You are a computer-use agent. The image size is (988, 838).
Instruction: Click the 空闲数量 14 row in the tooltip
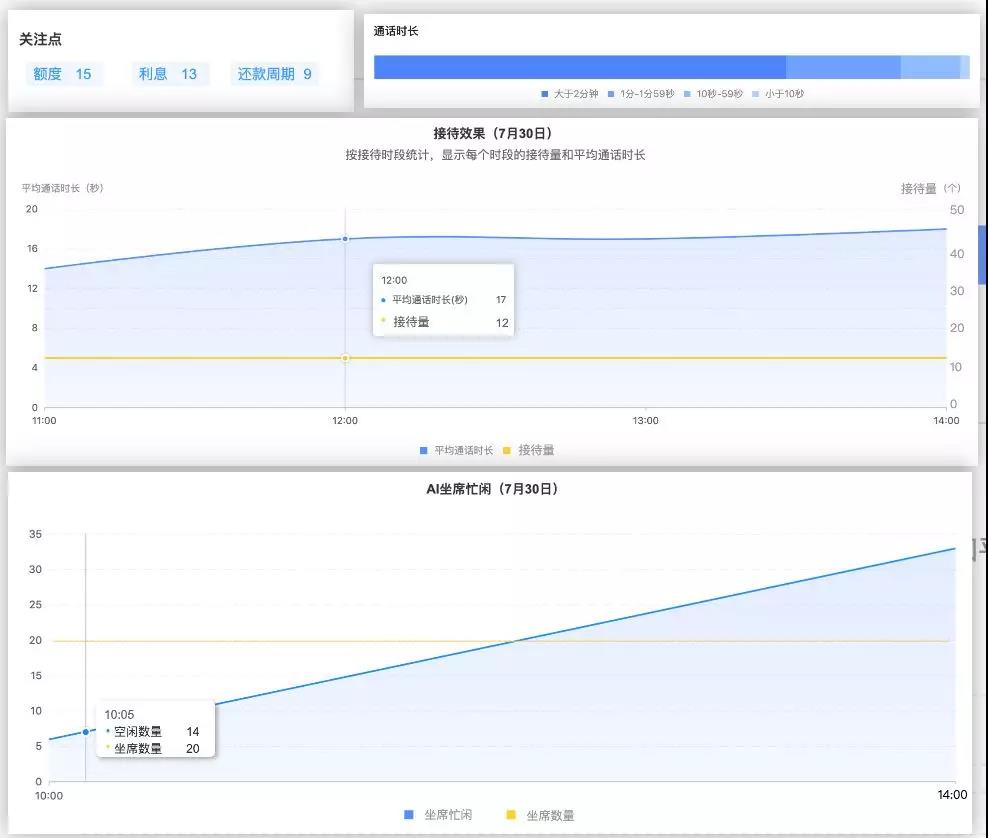point(152,732)
